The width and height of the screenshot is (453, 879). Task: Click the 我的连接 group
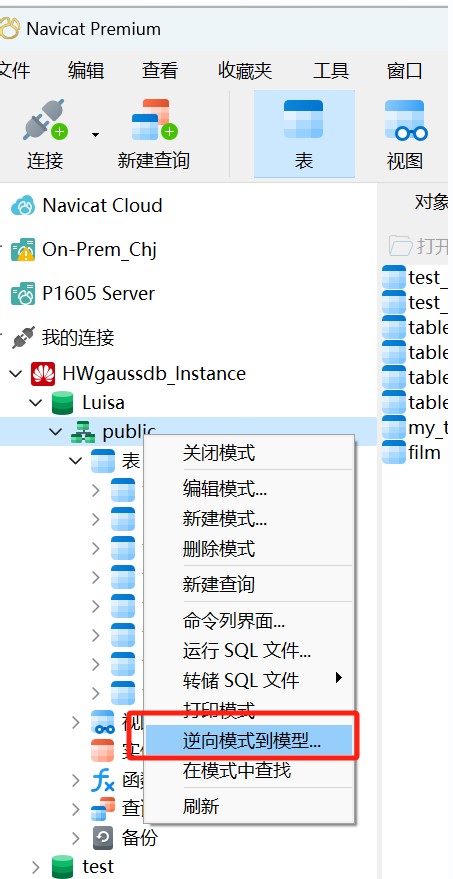click(x=78, y=337)
